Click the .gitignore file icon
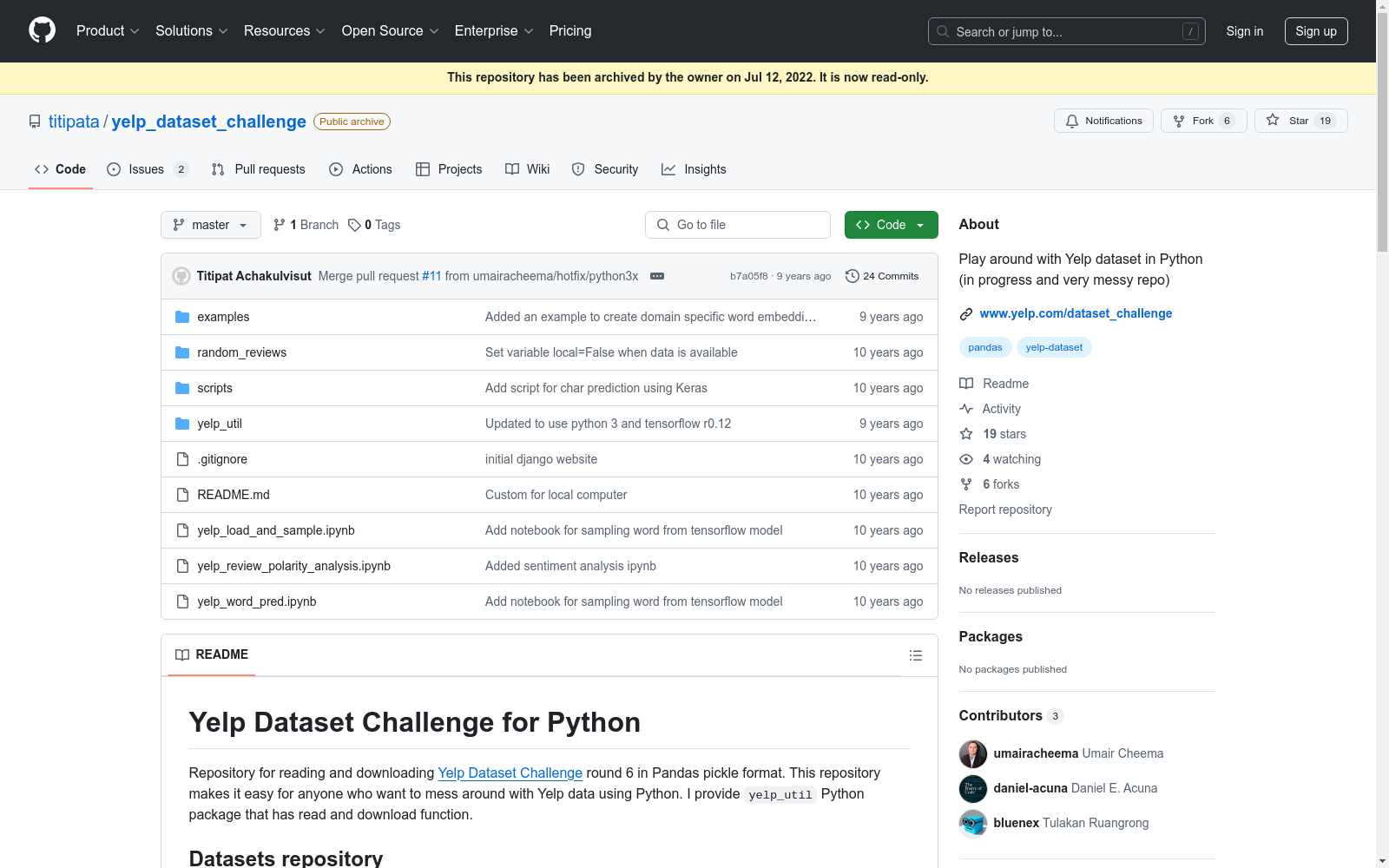This screenshot has width=1389, height=868. coord(182,459)
